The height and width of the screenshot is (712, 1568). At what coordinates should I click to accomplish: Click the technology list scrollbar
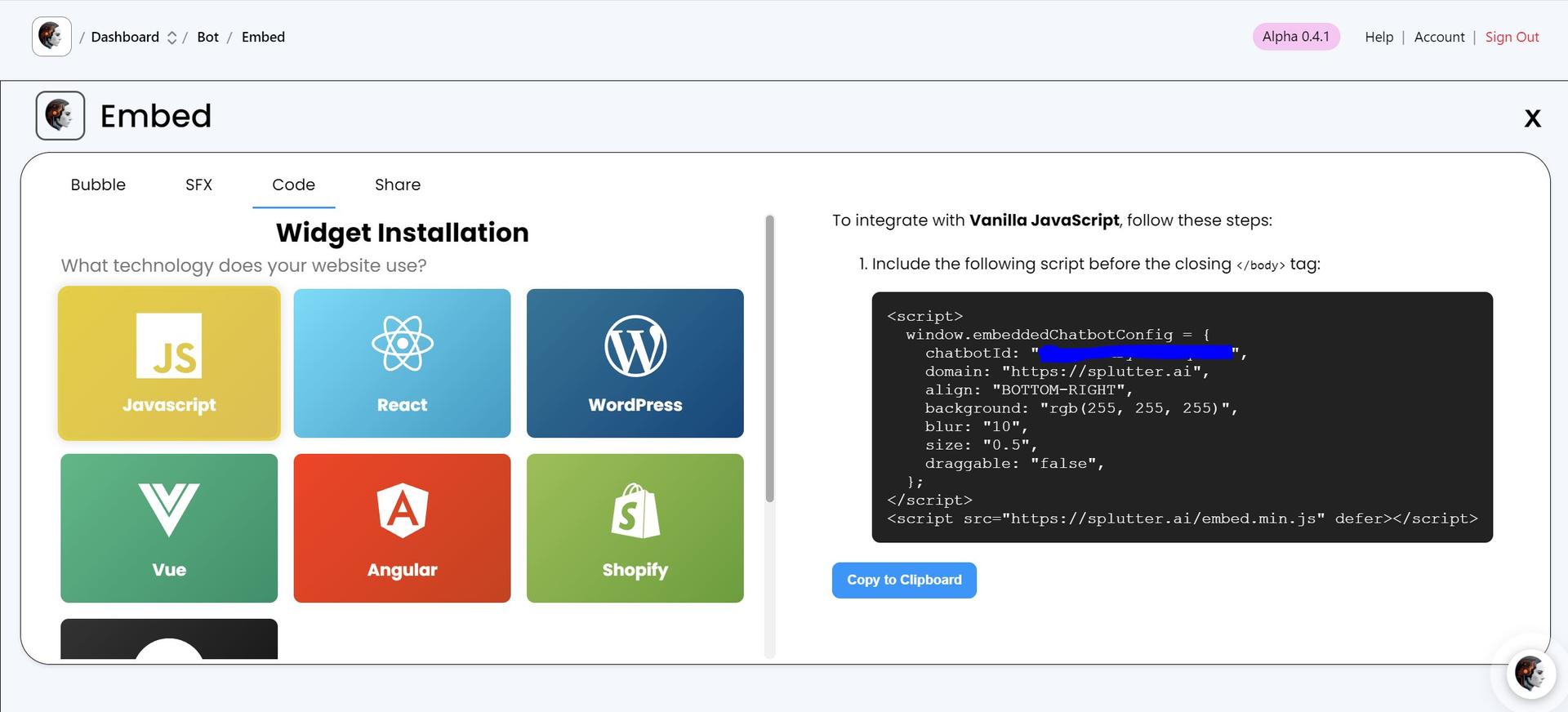(769, 359)
